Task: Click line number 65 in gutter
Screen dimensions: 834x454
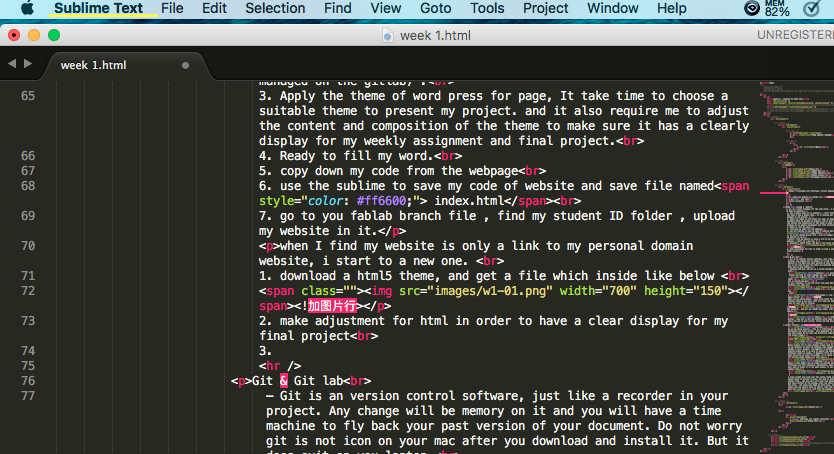Action: [28, 96]
